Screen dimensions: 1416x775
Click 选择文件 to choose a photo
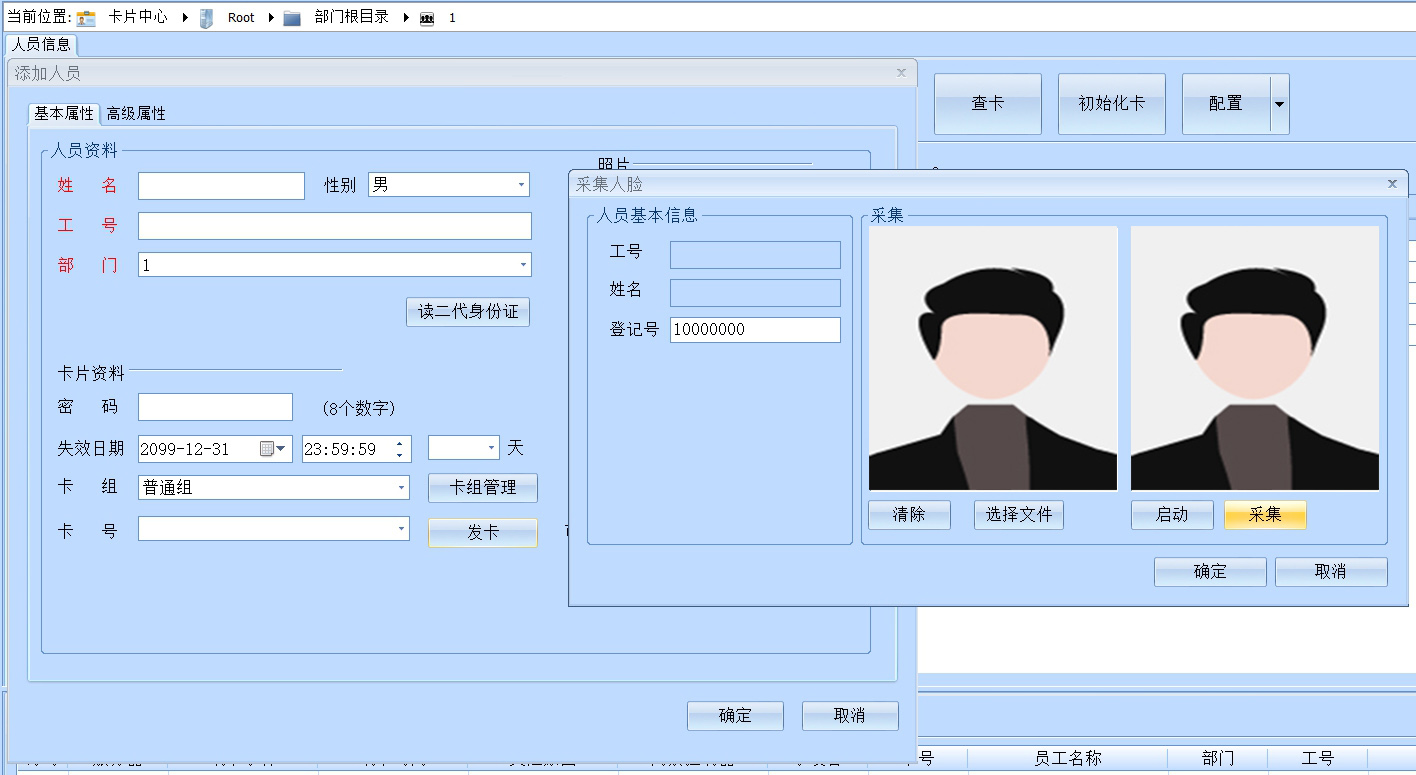(x=1019, y=515)
